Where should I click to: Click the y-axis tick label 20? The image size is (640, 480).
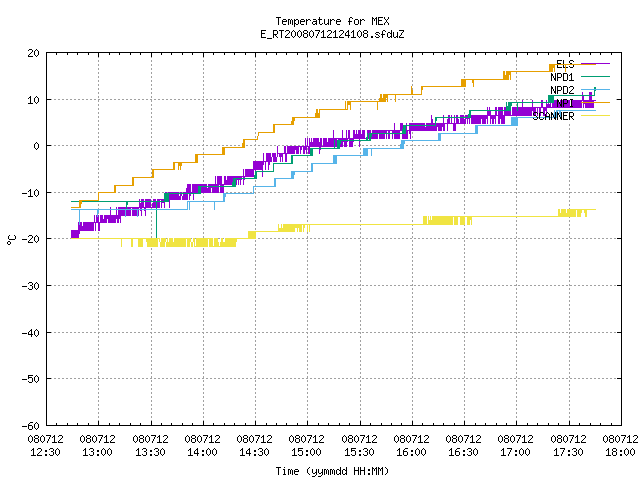(x=34, y=53)
